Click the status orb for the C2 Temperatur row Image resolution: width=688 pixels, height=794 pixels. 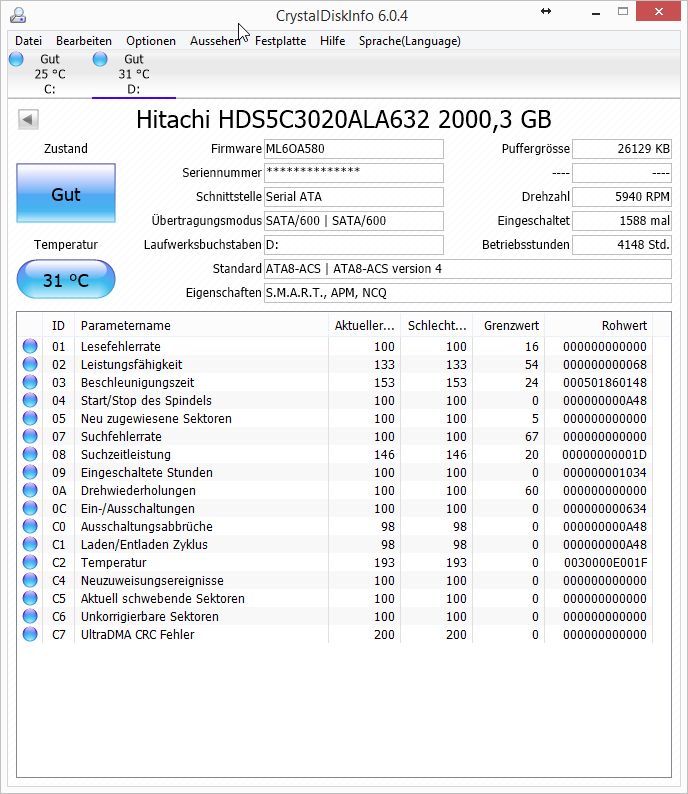pyautogui.click(x=30, y=562)
